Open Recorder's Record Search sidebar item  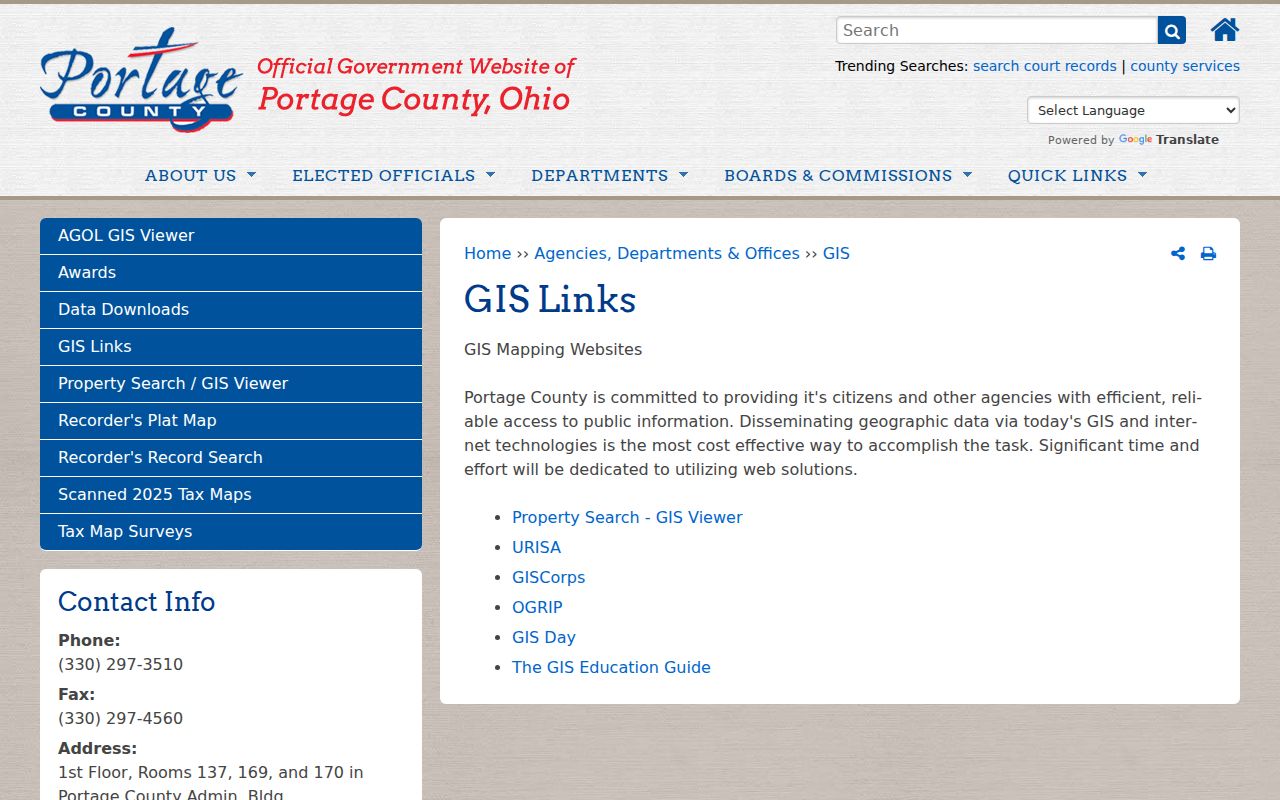click(x=231, y=458)
